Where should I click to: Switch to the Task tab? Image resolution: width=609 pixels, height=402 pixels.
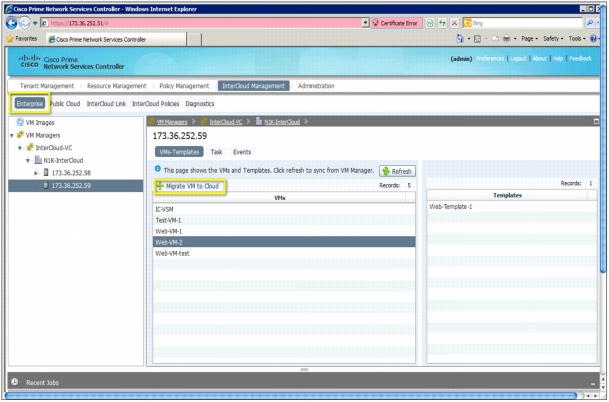[x=216, y=152]
